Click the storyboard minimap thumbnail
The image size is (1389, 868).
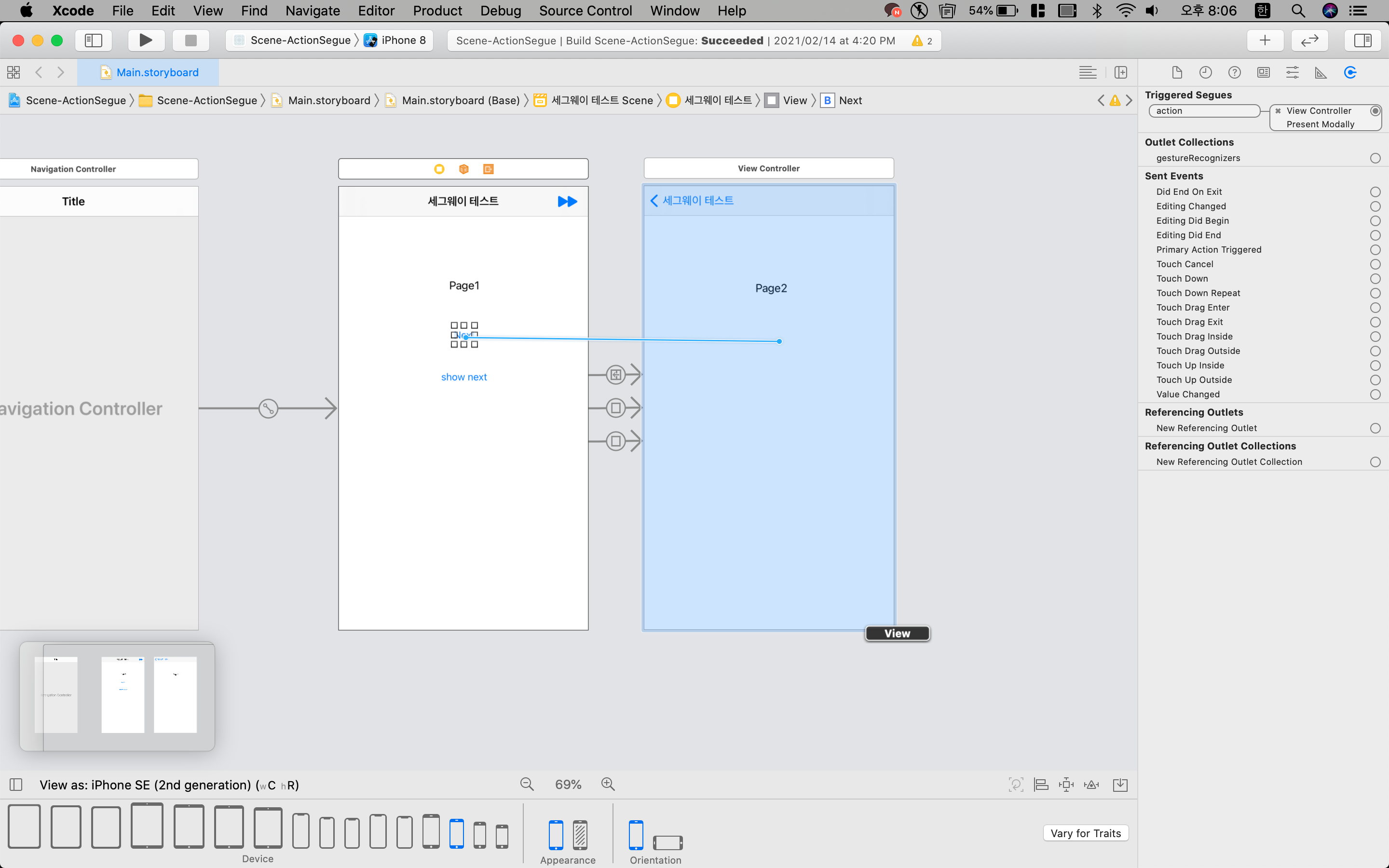(x=117, y=696)
